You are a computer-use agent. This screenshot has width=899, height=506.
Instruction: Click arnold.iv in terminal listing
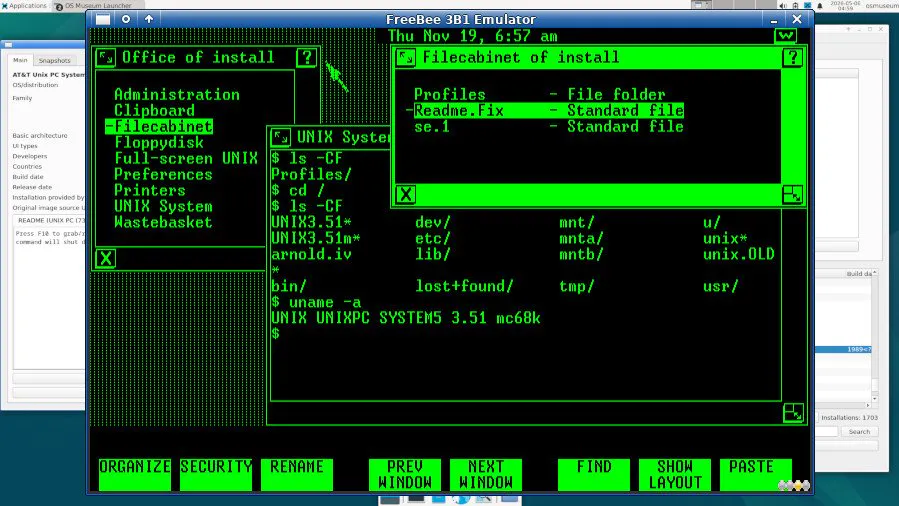(x=311, y=254)
